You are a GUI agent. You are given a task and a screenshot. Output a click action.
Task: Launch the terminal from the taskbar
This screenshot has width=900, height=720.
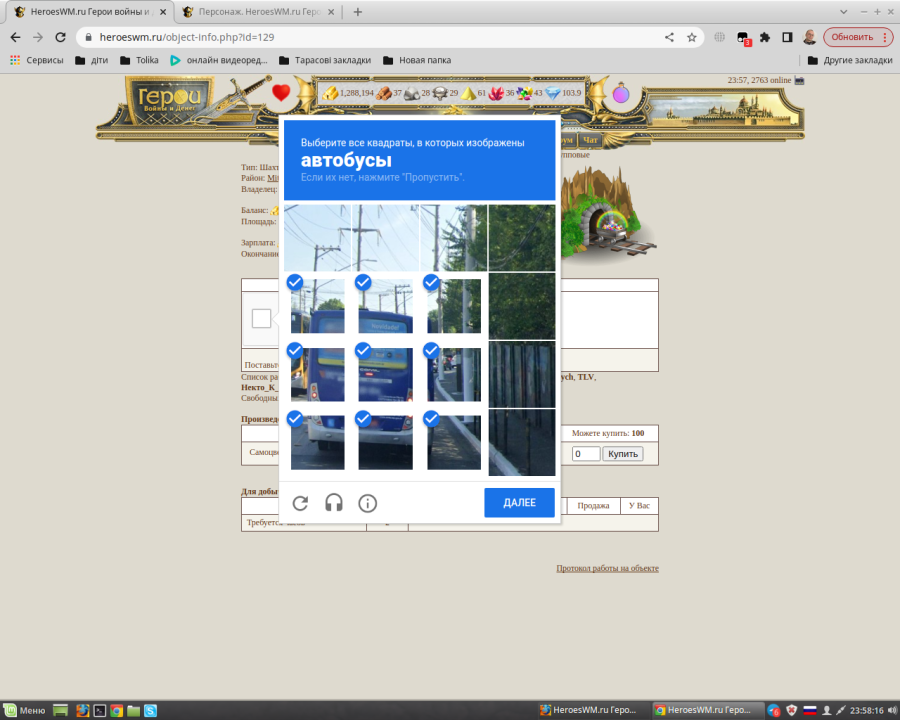point(99,710)
